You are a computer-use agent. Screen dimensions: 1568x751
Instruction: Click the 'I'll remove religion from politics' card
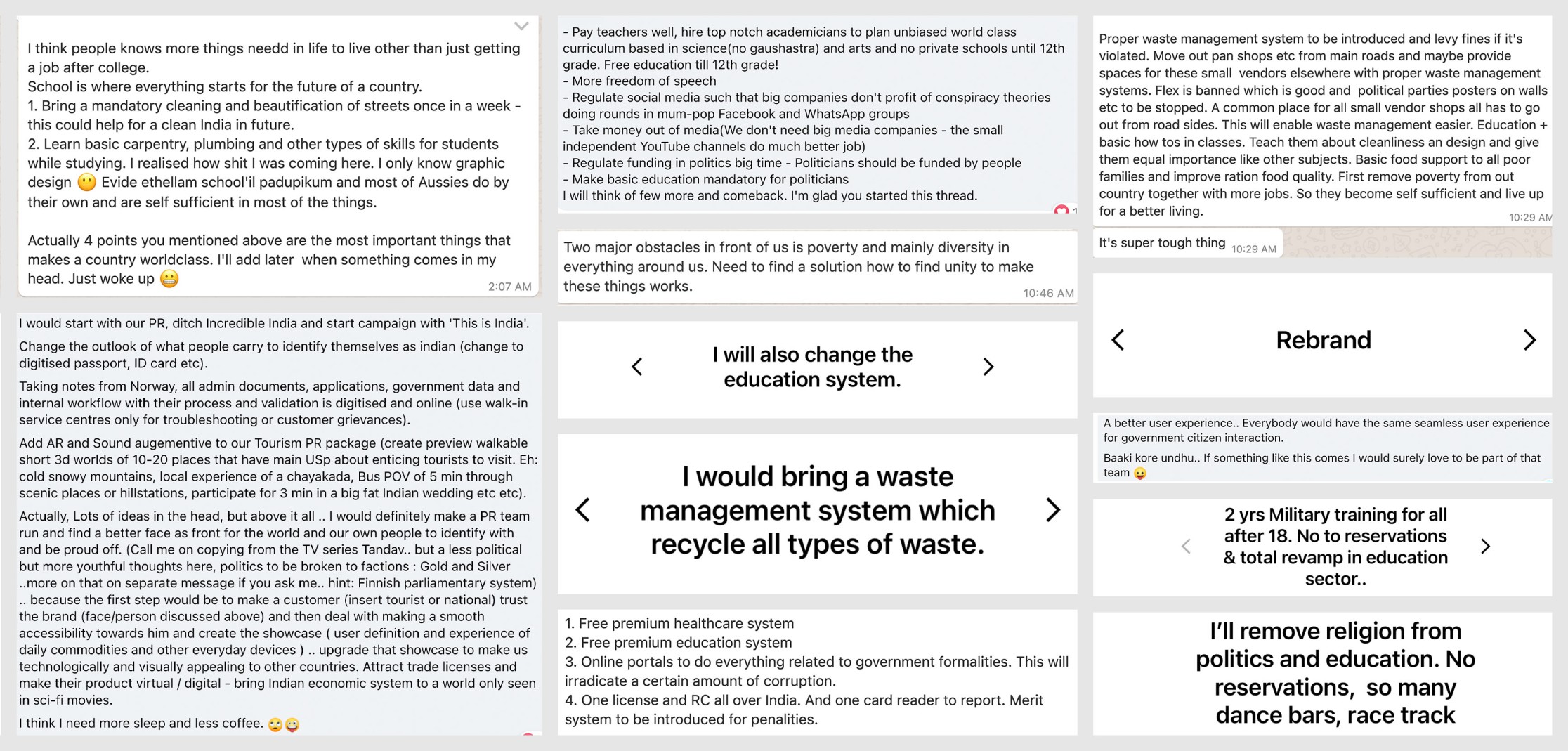(x=1322, y=673)
